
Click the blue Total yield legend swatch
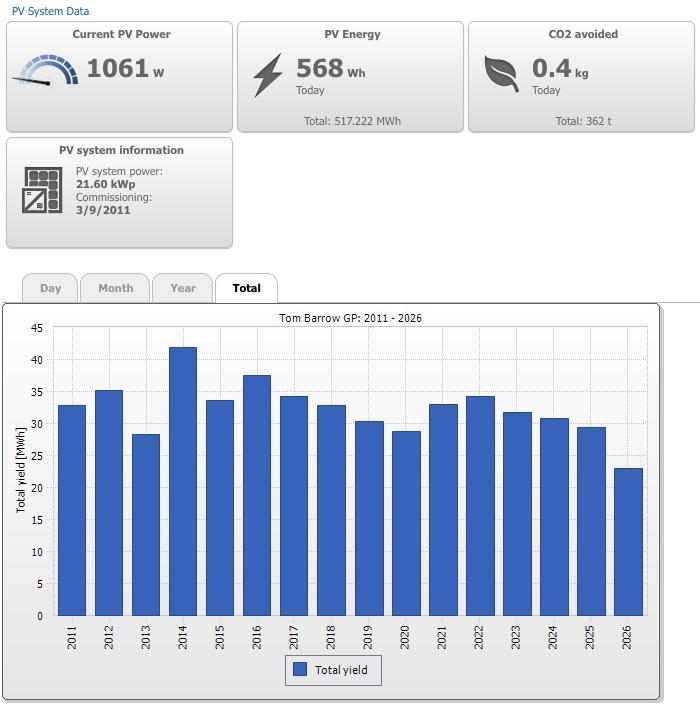tap(300, 669)
